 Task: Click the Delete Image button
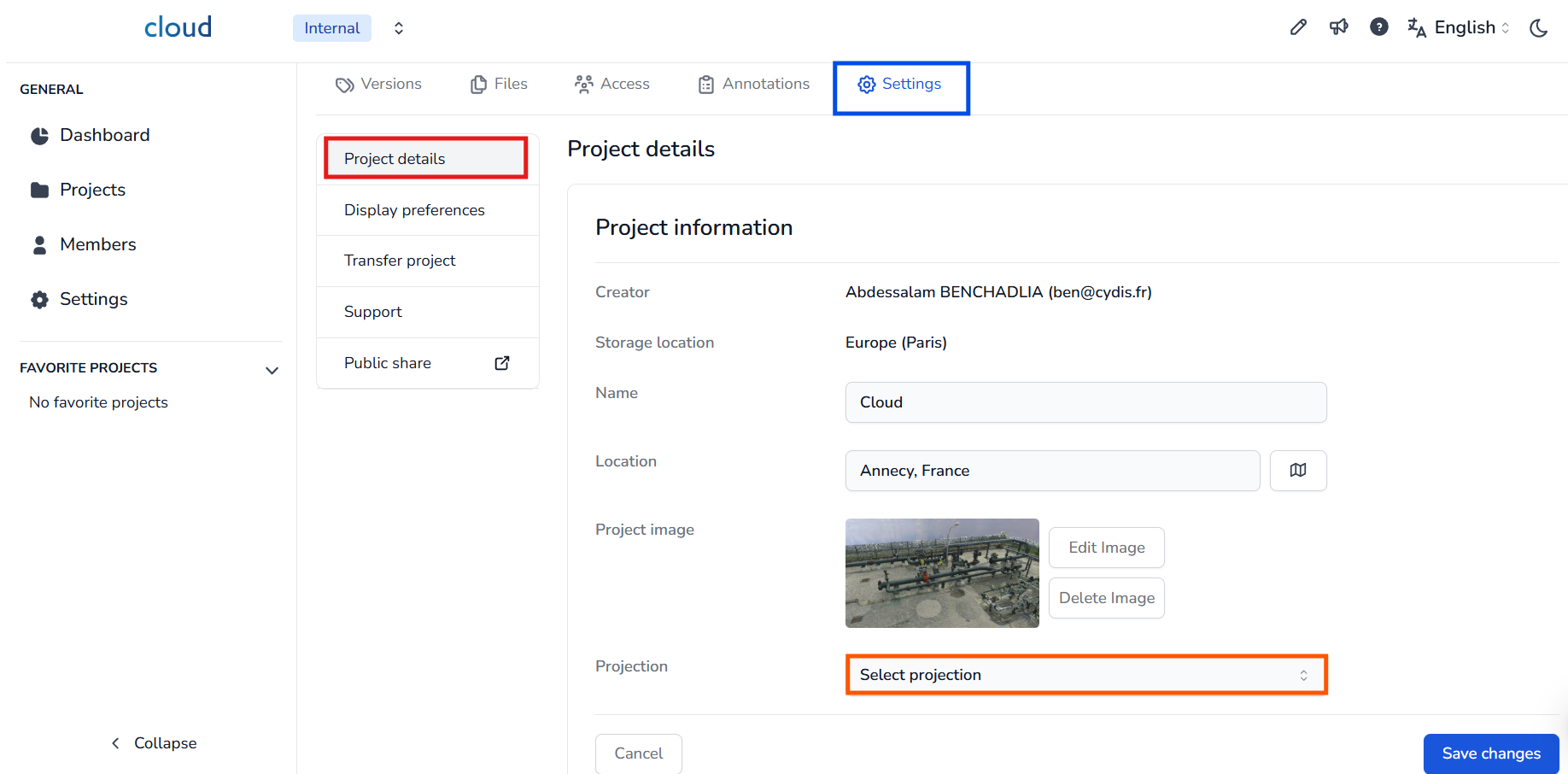coord(1106,598)
